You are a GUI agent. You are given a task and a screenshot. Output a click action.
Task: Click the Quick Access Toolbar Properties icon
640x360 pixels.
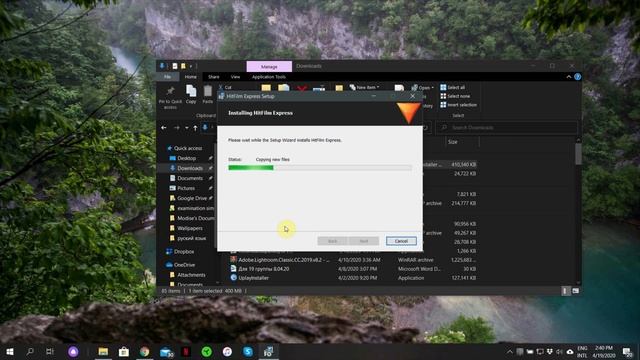[175, 66]
